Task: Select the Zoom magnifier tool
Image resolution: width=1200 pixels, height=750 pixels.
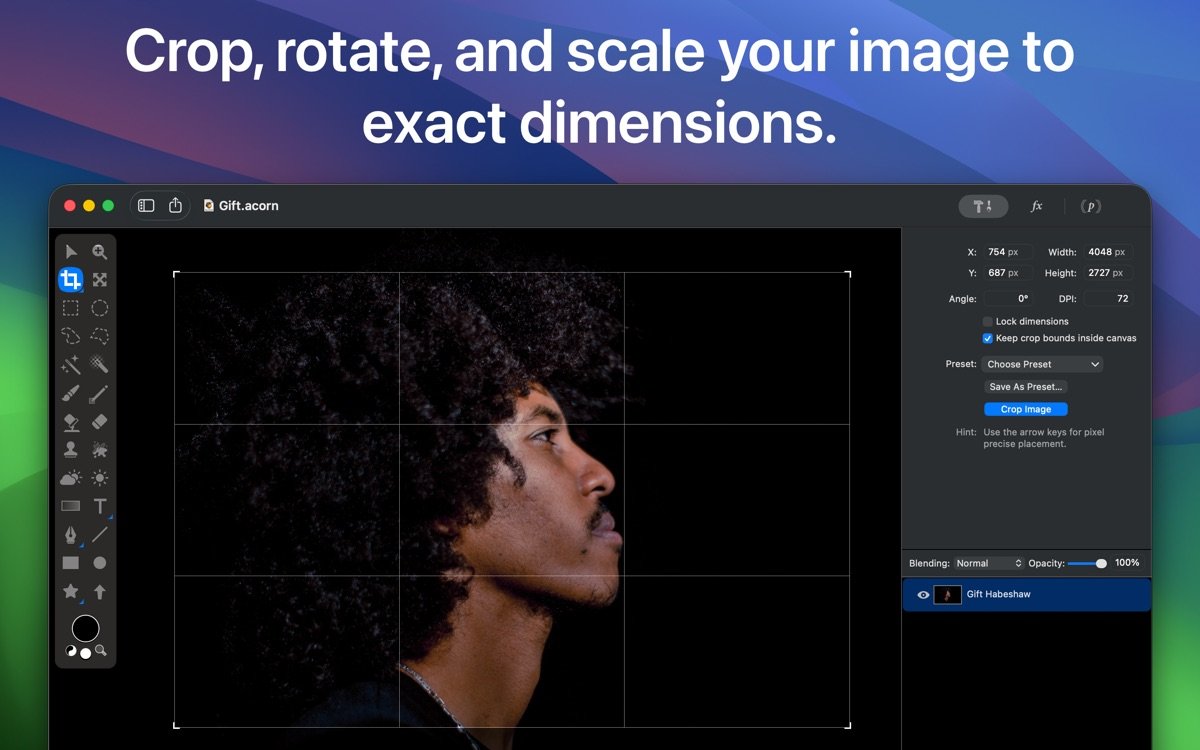Action: pos(100,251)
